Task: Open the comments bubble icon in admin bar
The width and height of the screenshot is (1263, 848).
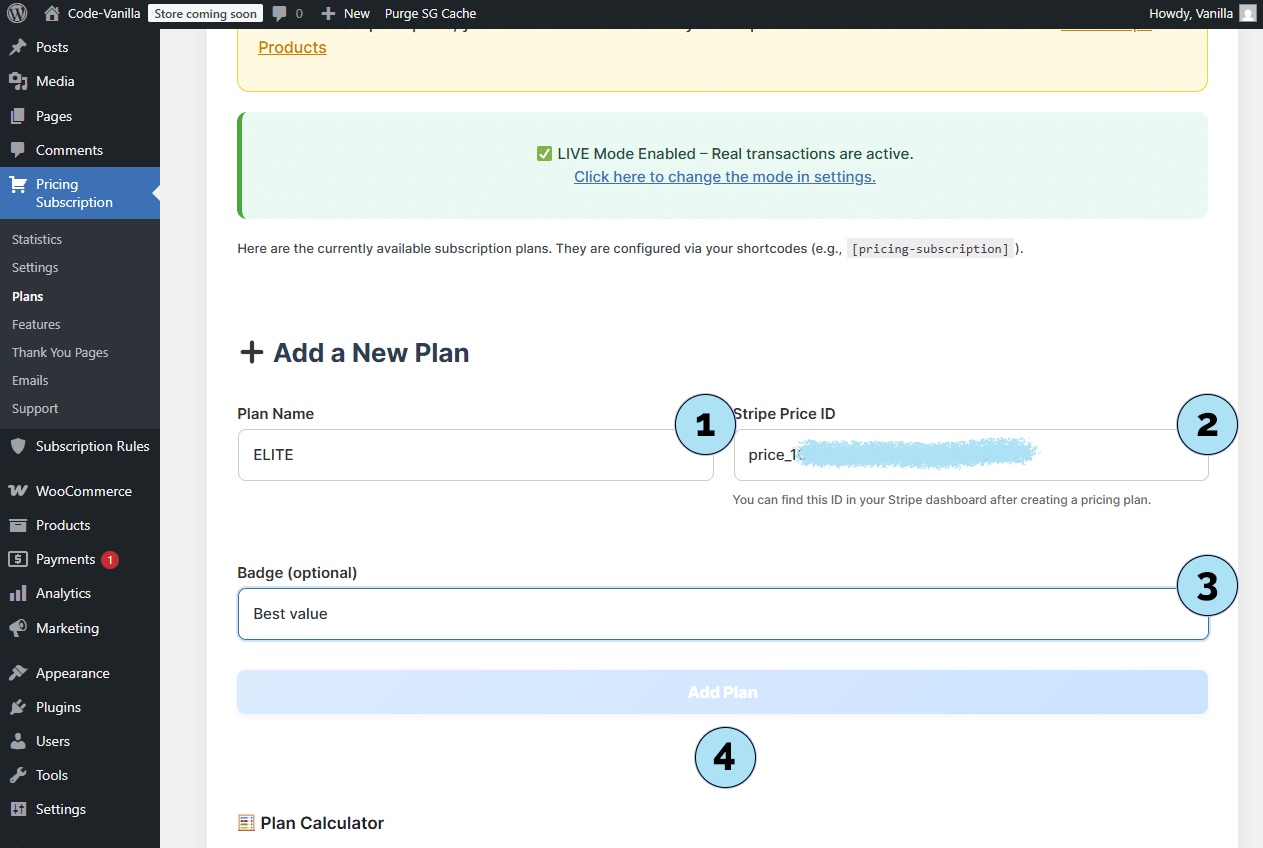Action: click(281, 13)
